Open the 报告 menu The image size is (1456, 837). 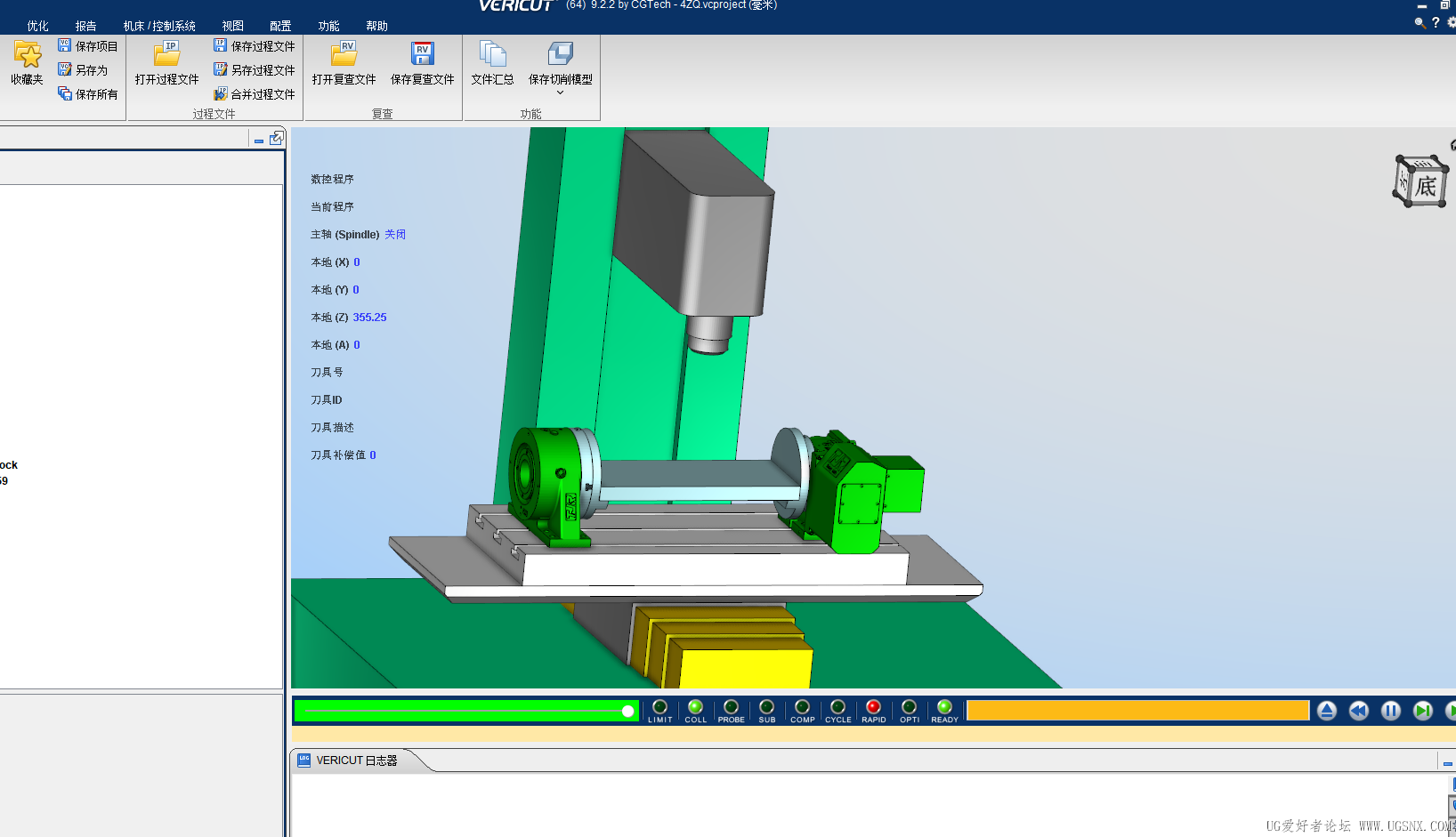coord(86,27)
